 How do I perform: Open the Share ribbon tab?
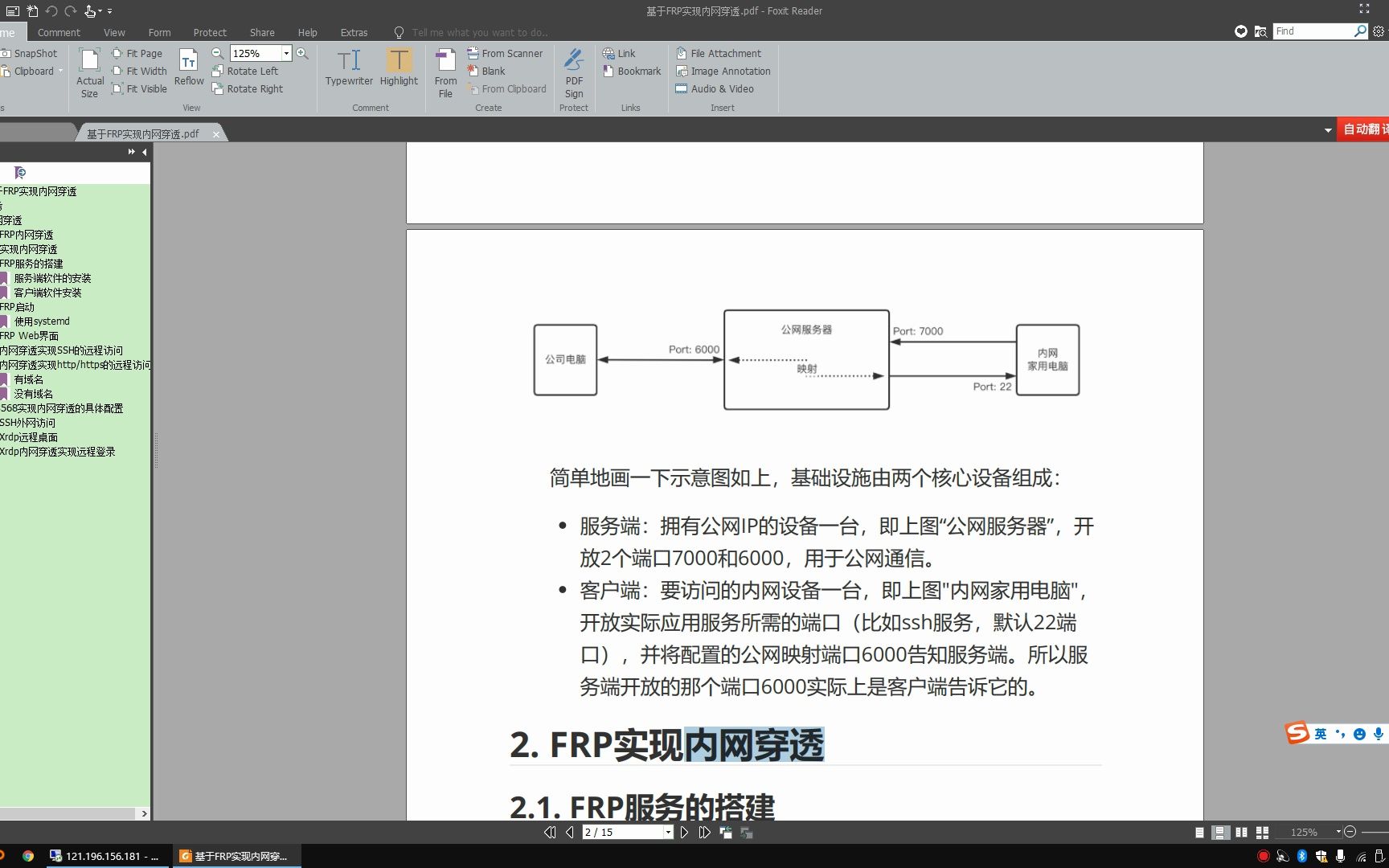pyautogui.click(x=262, y=32)
